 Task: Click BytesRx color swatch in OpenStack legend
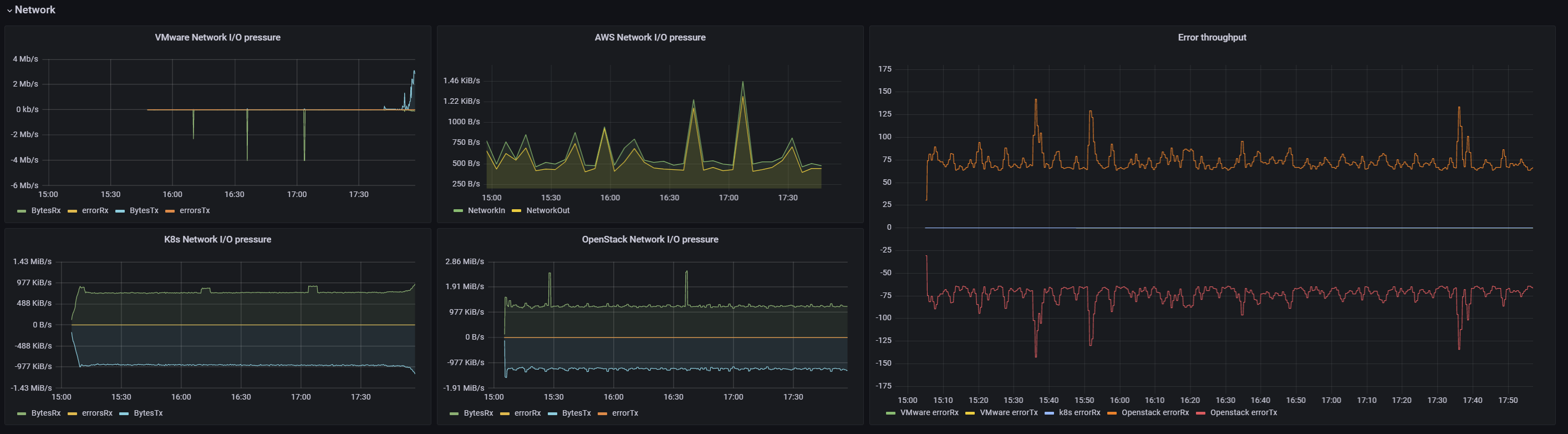(x=454, y=413)
